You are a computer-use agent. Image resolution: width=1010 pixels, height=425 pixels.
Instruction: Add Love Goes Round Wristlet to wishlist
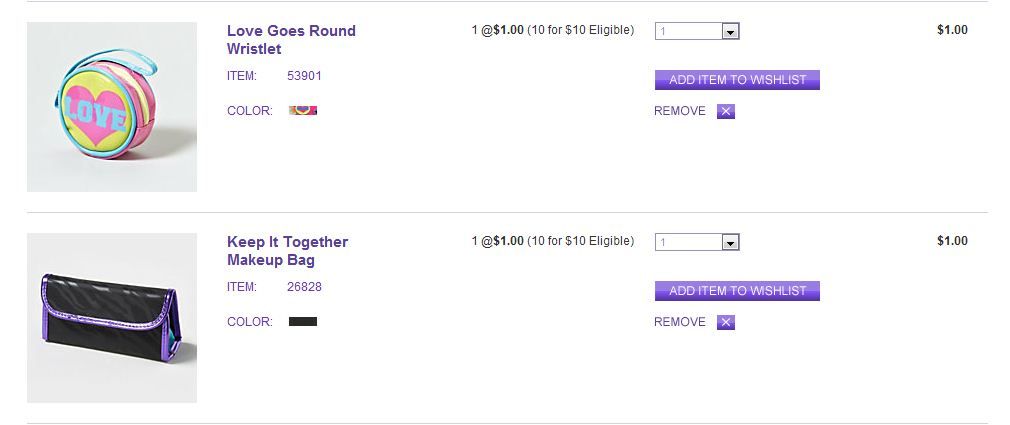(737, 80)
